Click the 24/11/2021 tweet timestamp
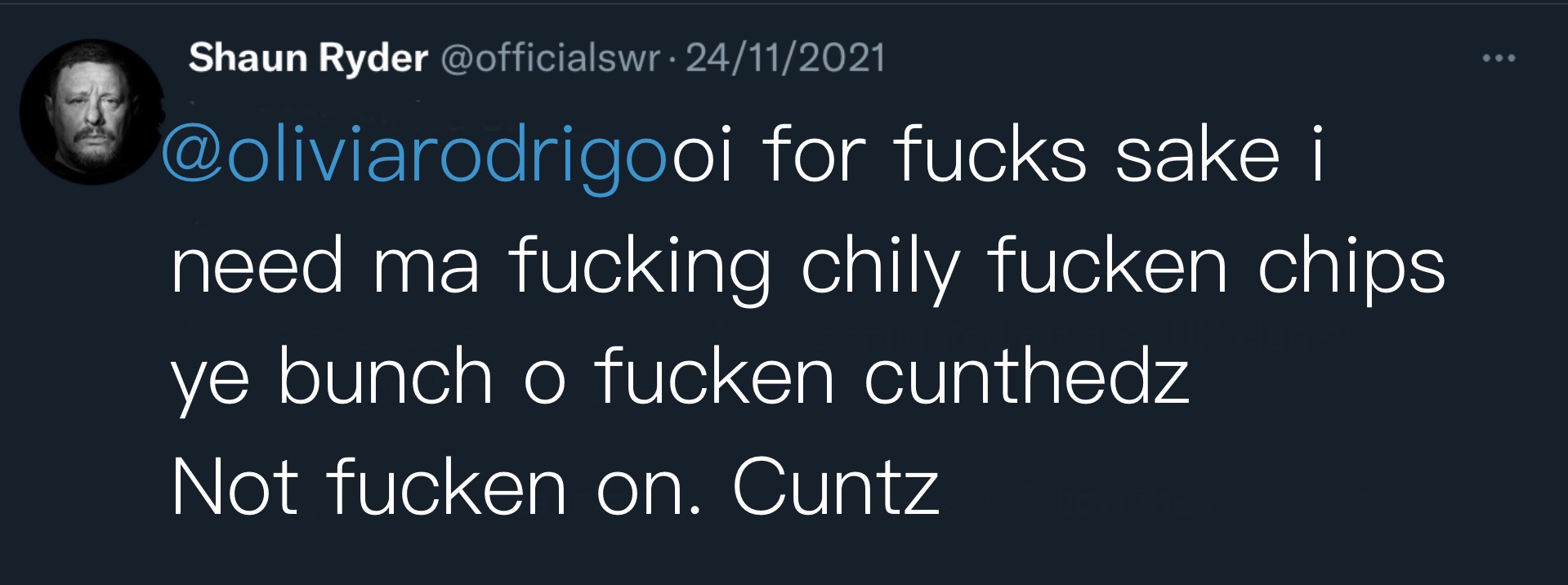This screenshot has width=1568, height=585. click(785, 58)
